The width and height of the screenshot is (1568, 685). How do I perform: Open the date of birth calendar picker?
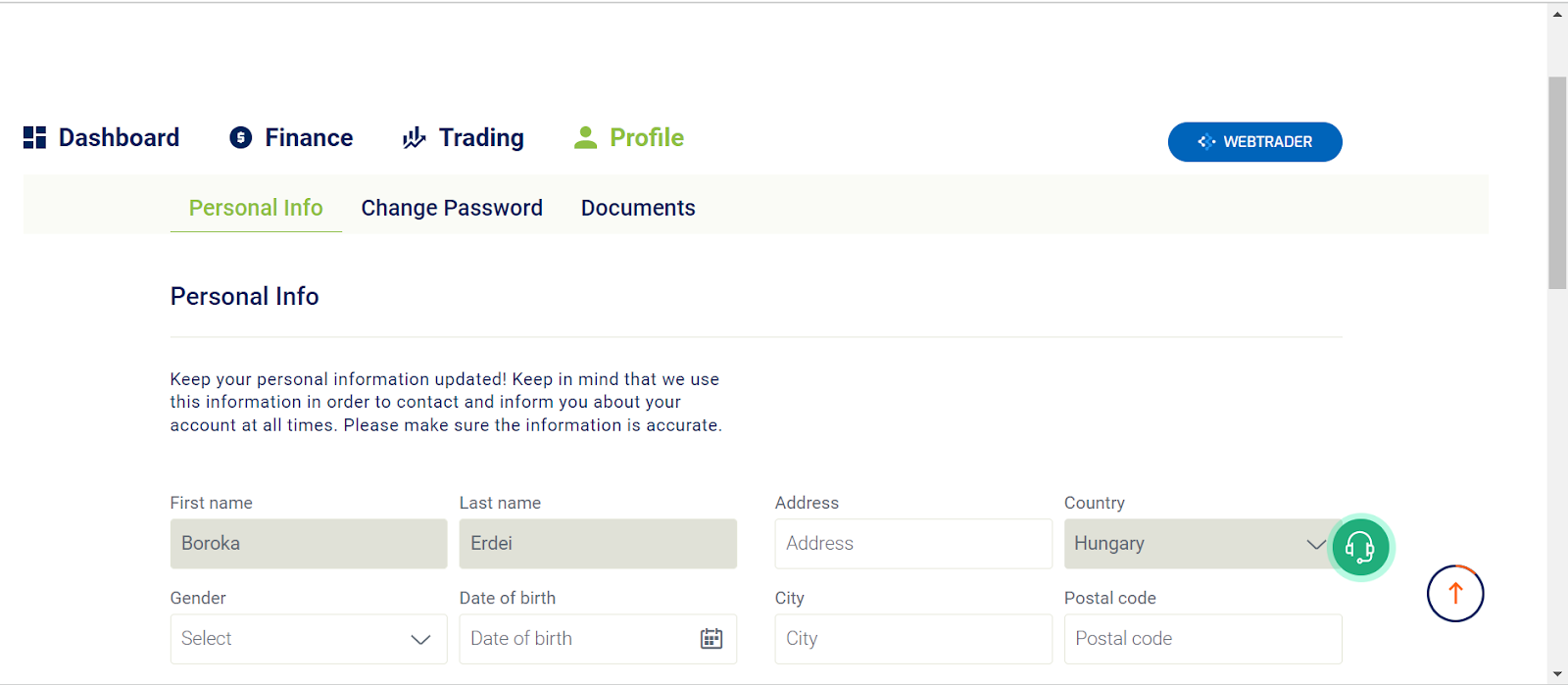coord(711,639)
